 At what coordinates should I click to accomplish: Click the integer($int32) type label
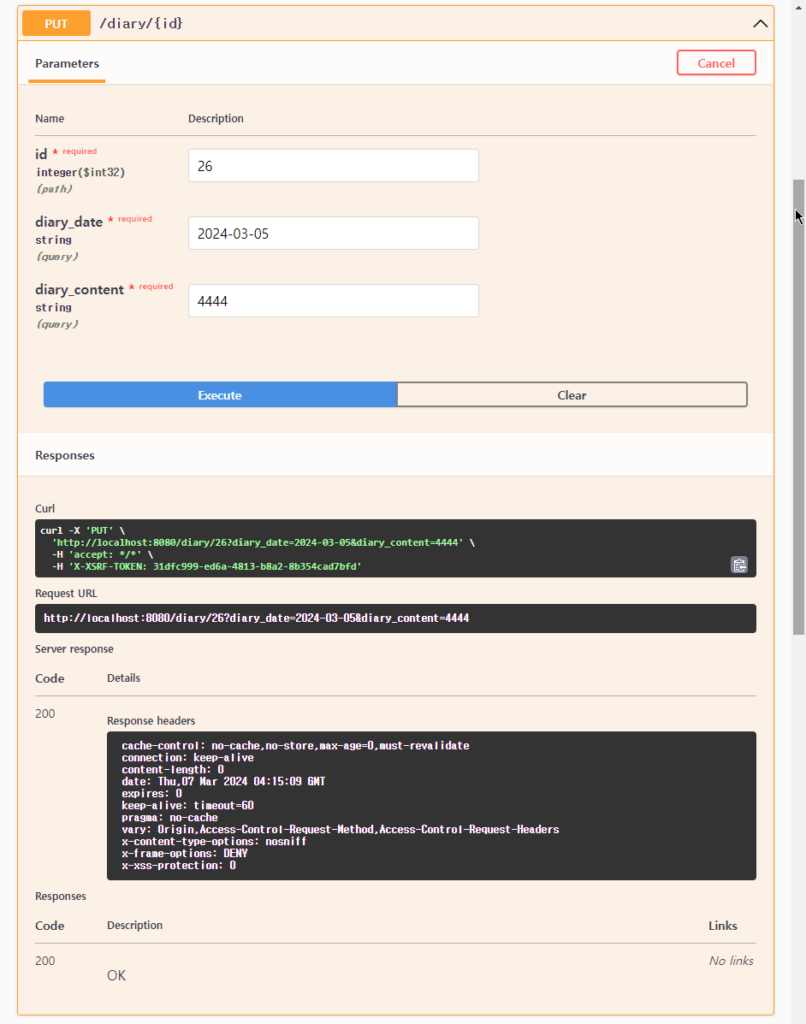(80, 172)
